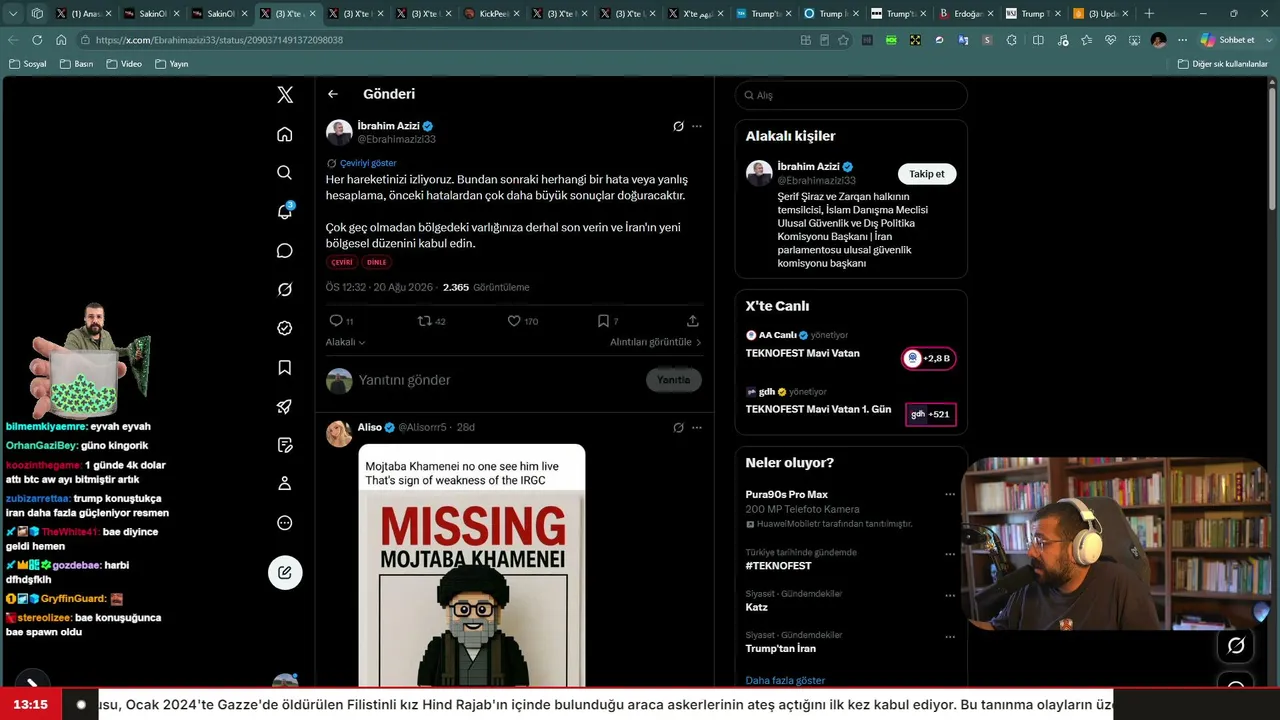Open more options for #TEKNOFEST trend
Image resolution: width=1280 pixels, height=720 pixels.
click(950, 554)
